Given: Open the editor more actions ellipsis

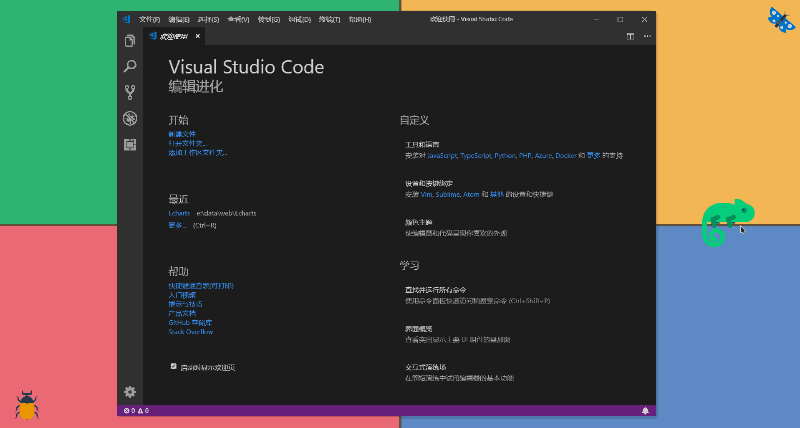Looking at the screenshot, I should [647, 36].
